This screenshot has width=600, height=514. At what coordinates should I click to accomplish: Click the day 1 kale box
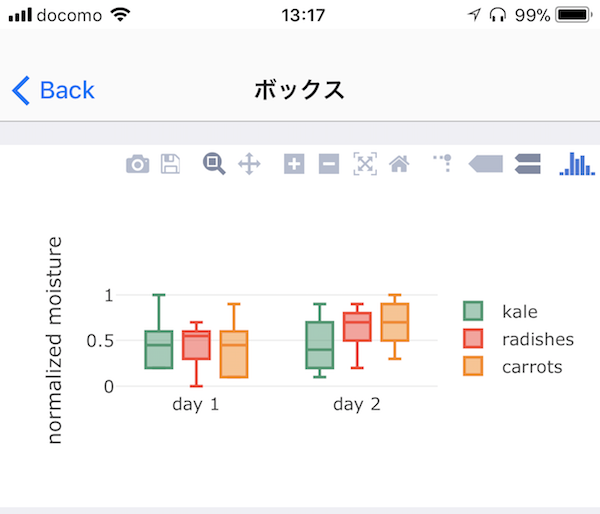click(x=159, y=349)
